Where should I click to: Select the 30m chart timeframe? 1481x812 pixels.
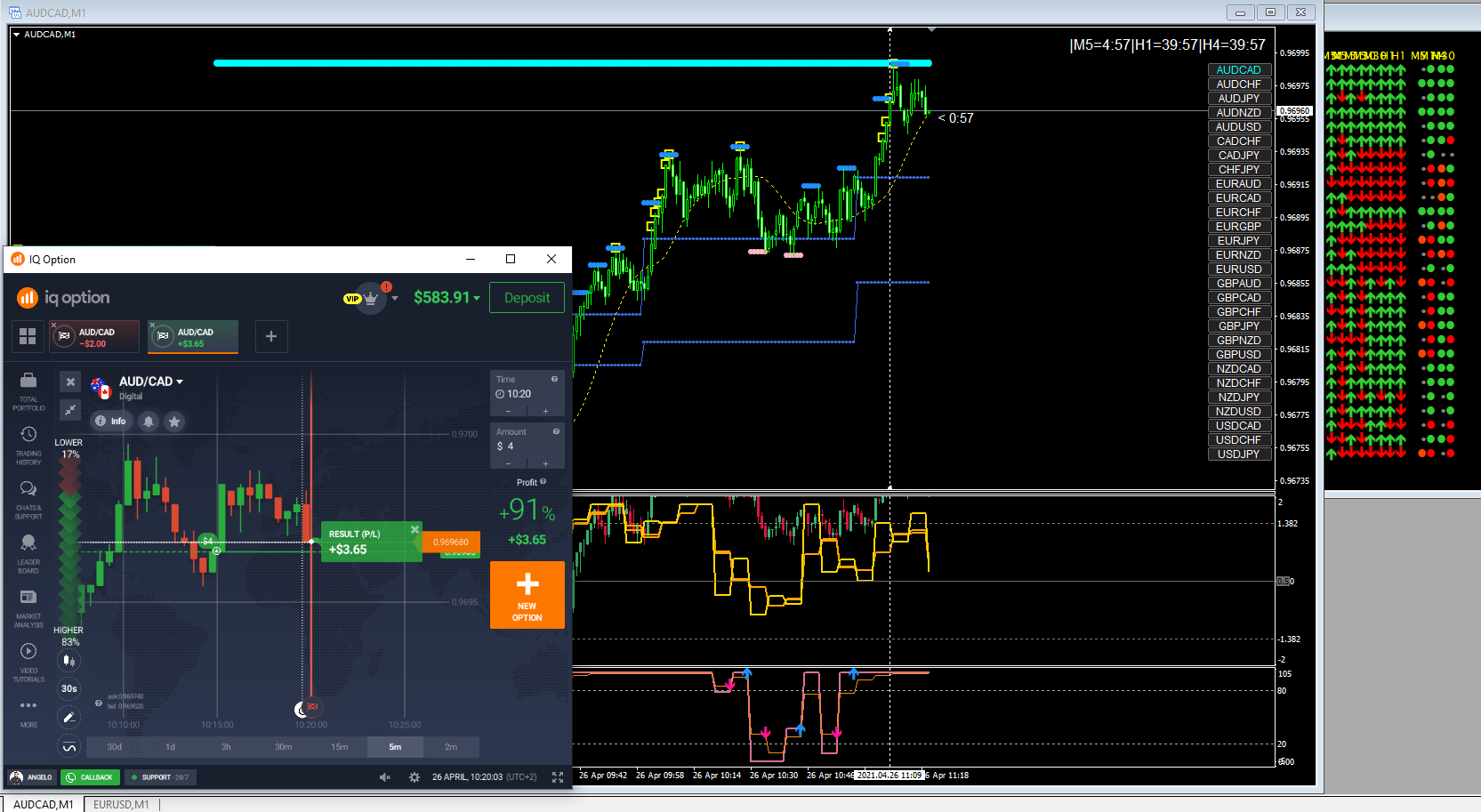click(x=283, y=747)
